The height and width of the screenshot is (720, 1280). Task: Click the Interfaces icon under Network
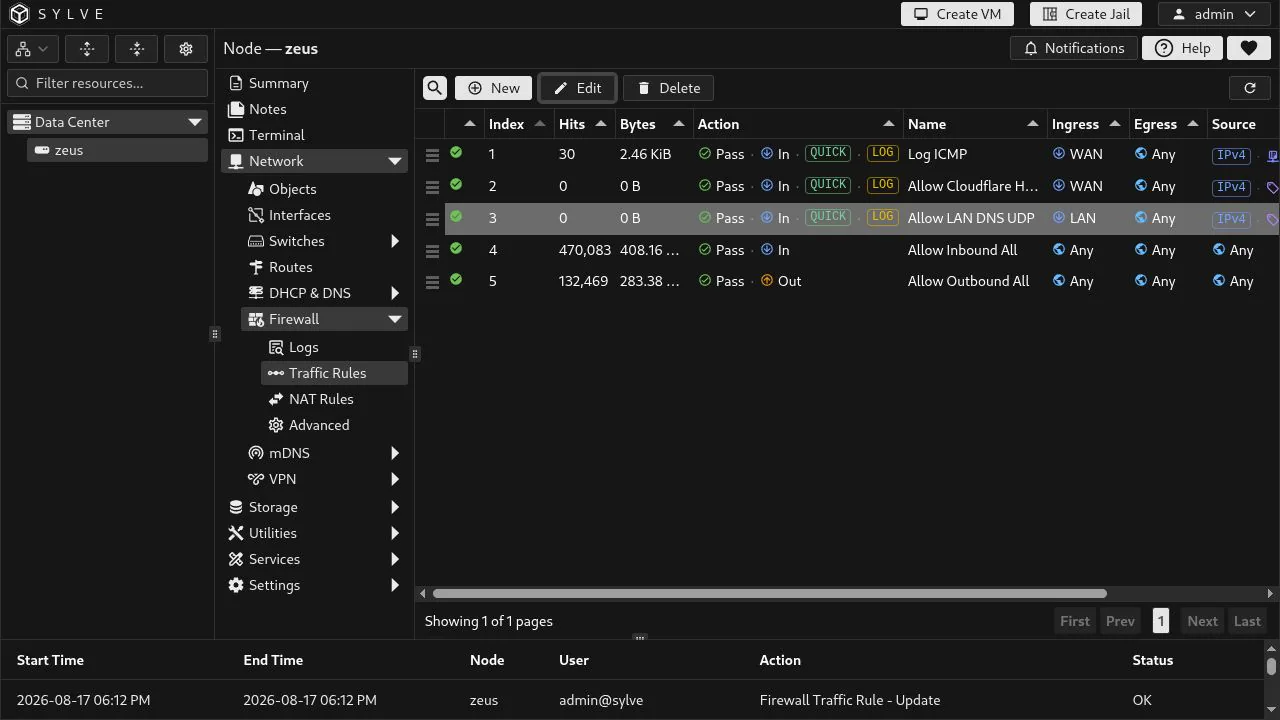tap(256, 215)
